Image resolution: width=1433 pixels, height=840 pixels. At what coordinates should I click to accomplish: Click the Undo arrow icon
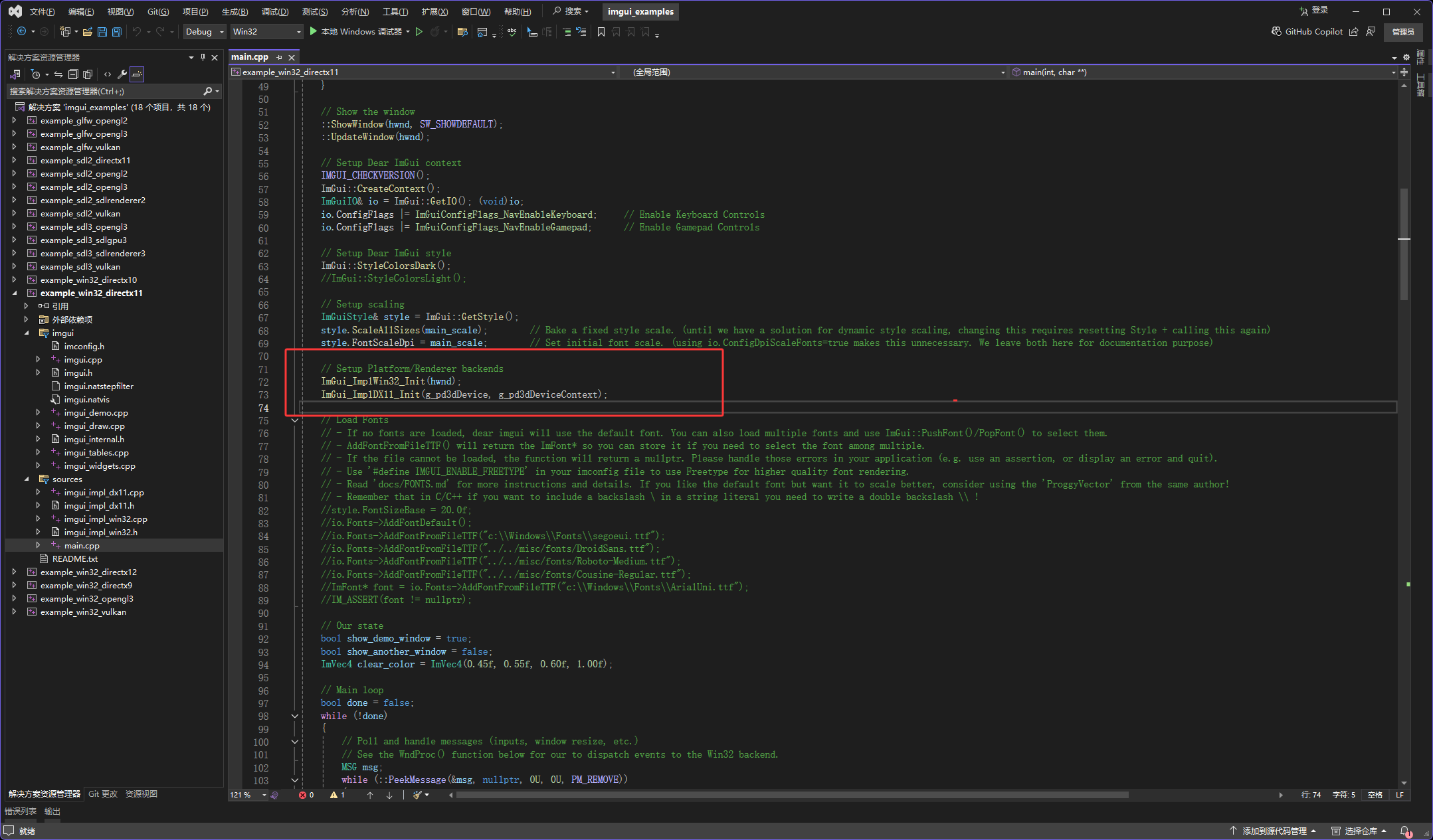pos(137,31)
